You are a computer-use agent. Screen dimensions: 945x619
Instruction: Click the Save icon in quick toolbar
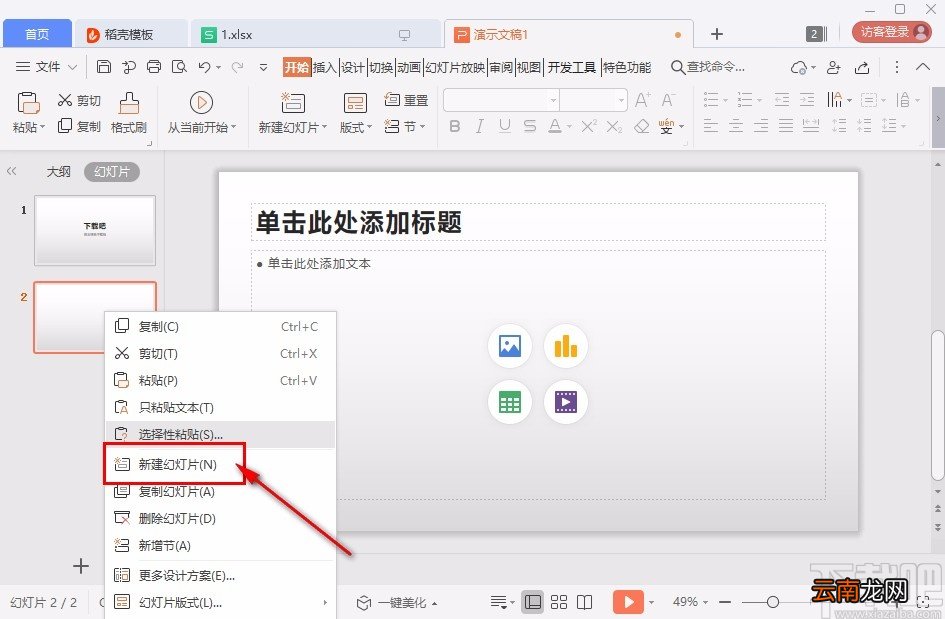tap(104, 67)
